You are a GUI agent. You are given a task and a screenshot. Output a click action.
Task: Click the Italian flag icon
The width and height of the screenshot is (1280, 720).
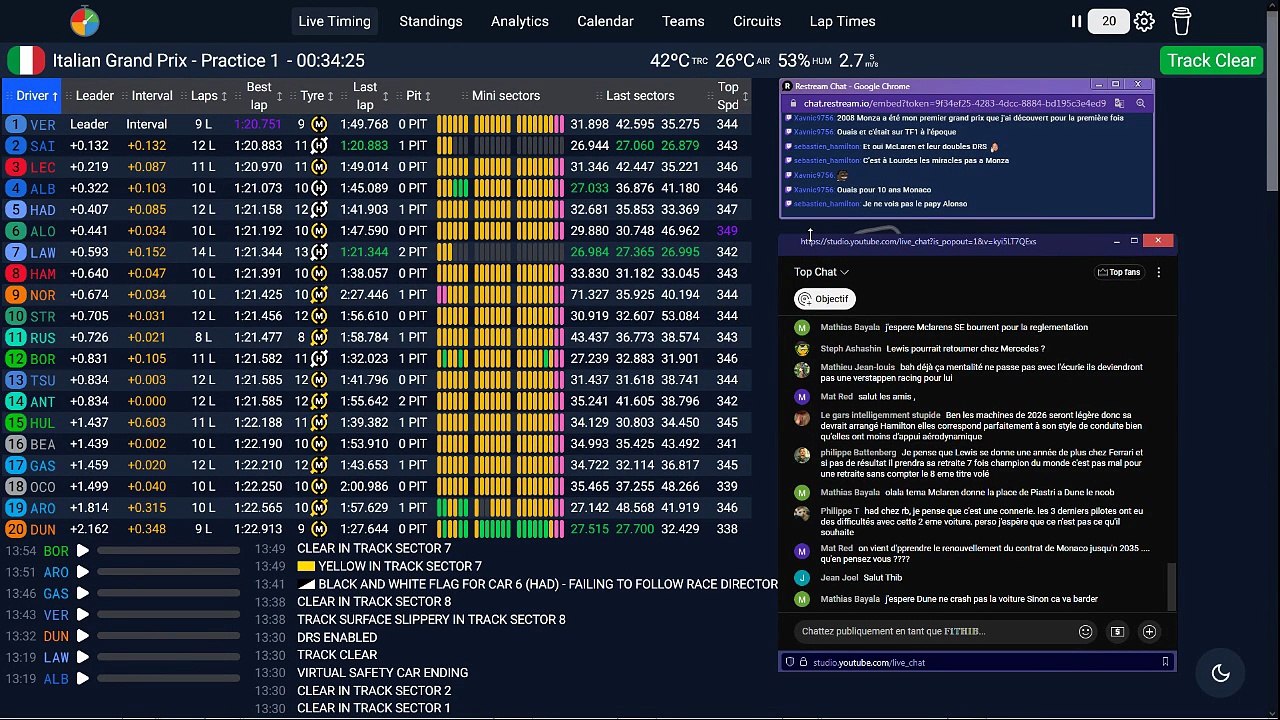point(26,60)
